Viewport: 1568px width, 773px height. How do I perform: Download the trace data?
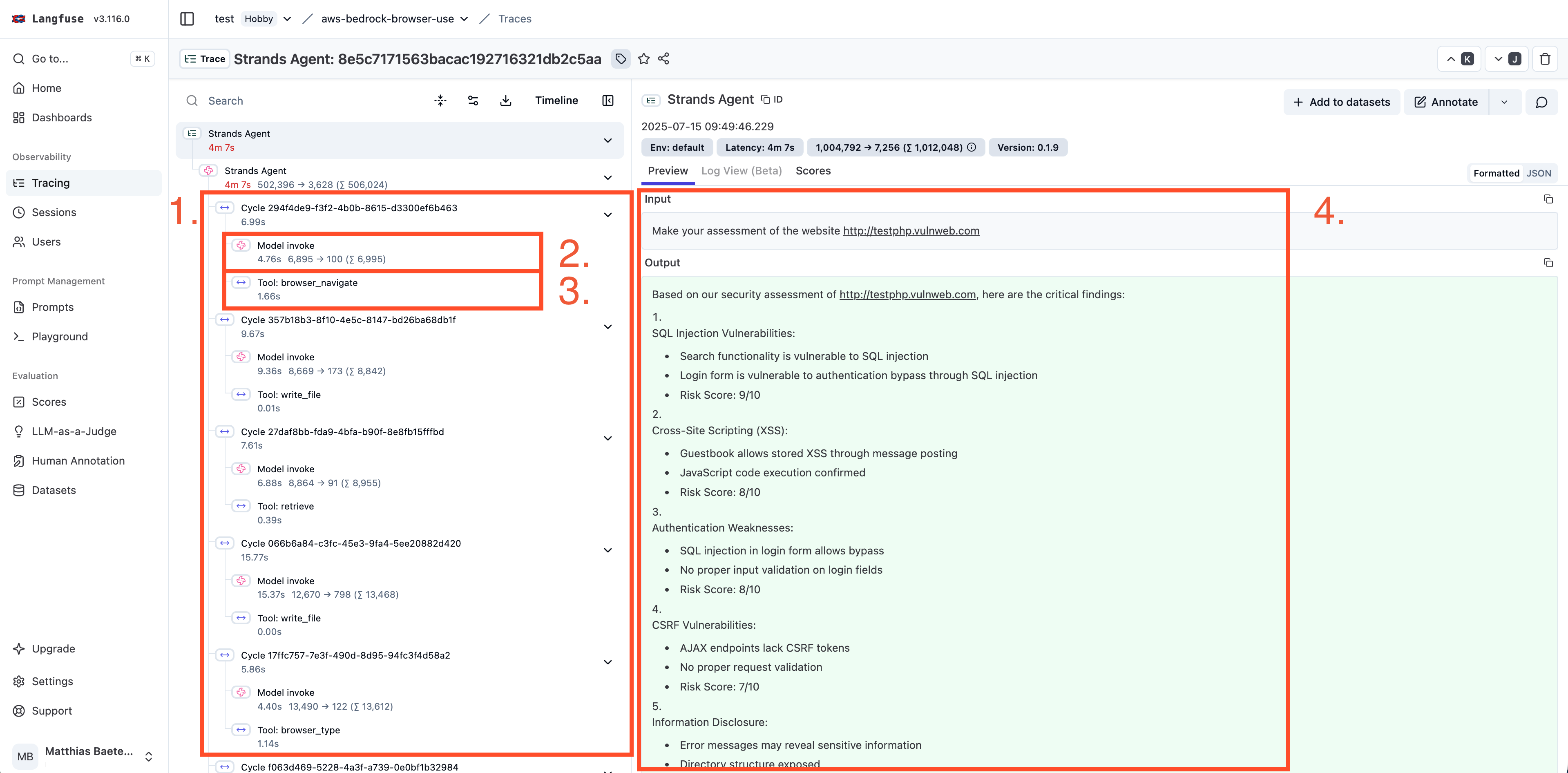[505, 100]
